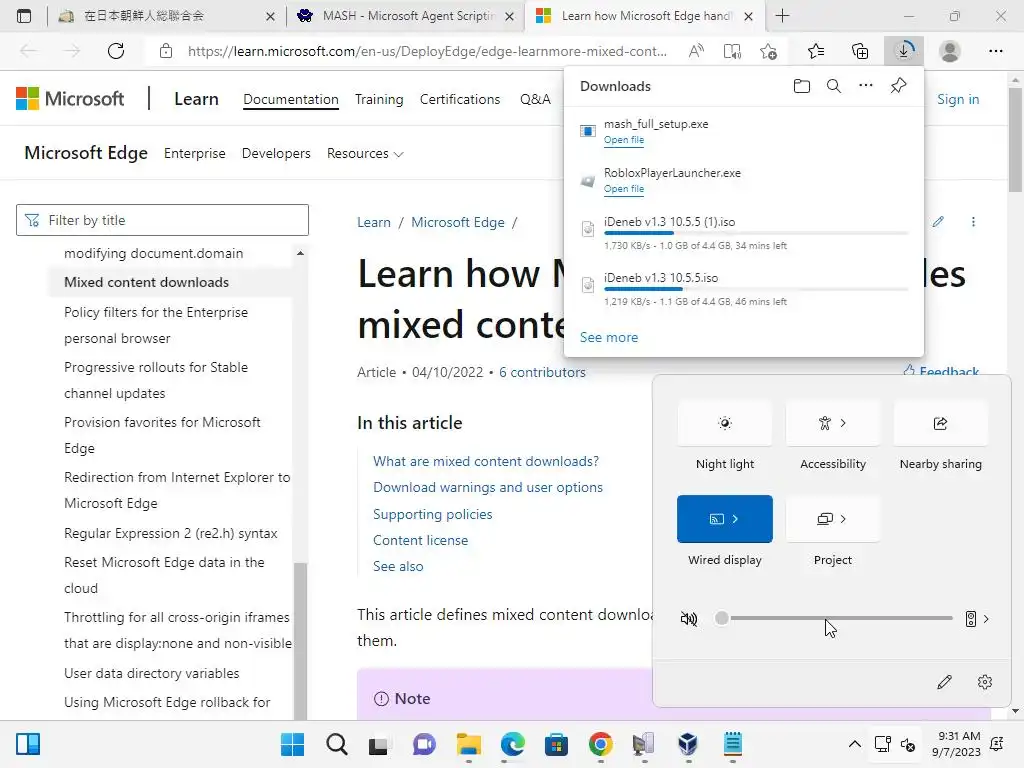Open Immersive Reader icon in address bar

click(732, 51)
